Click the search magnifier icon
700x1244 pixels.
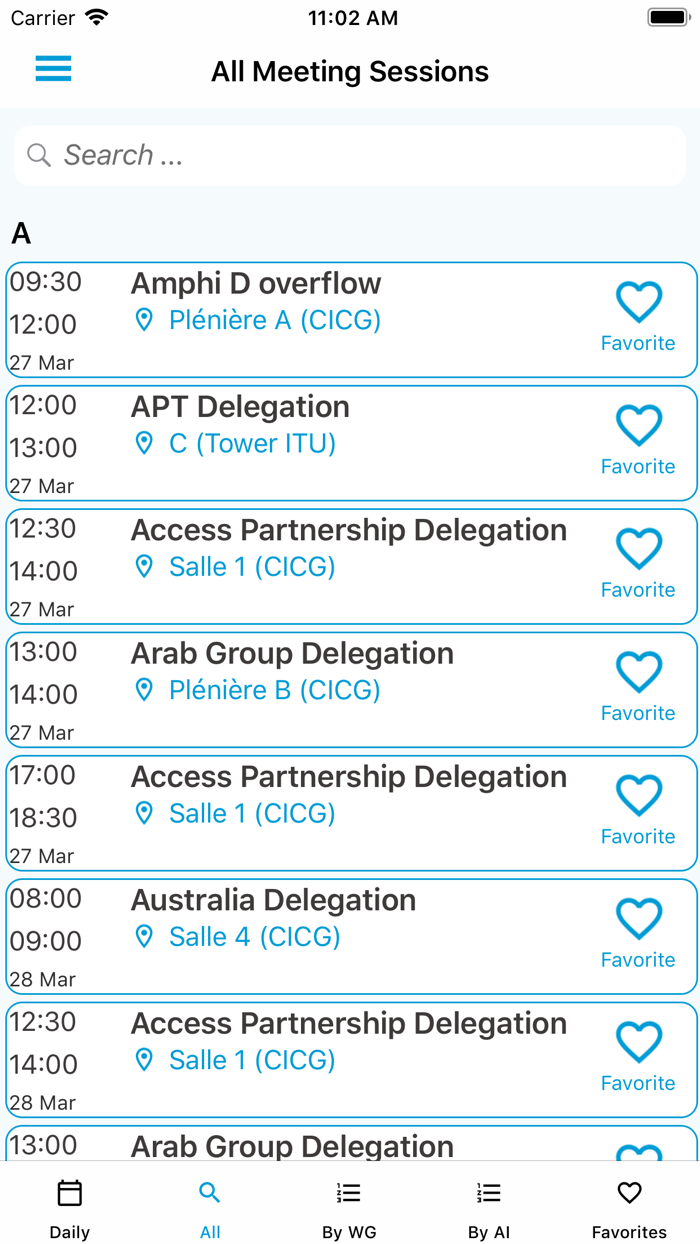[39, 155]
